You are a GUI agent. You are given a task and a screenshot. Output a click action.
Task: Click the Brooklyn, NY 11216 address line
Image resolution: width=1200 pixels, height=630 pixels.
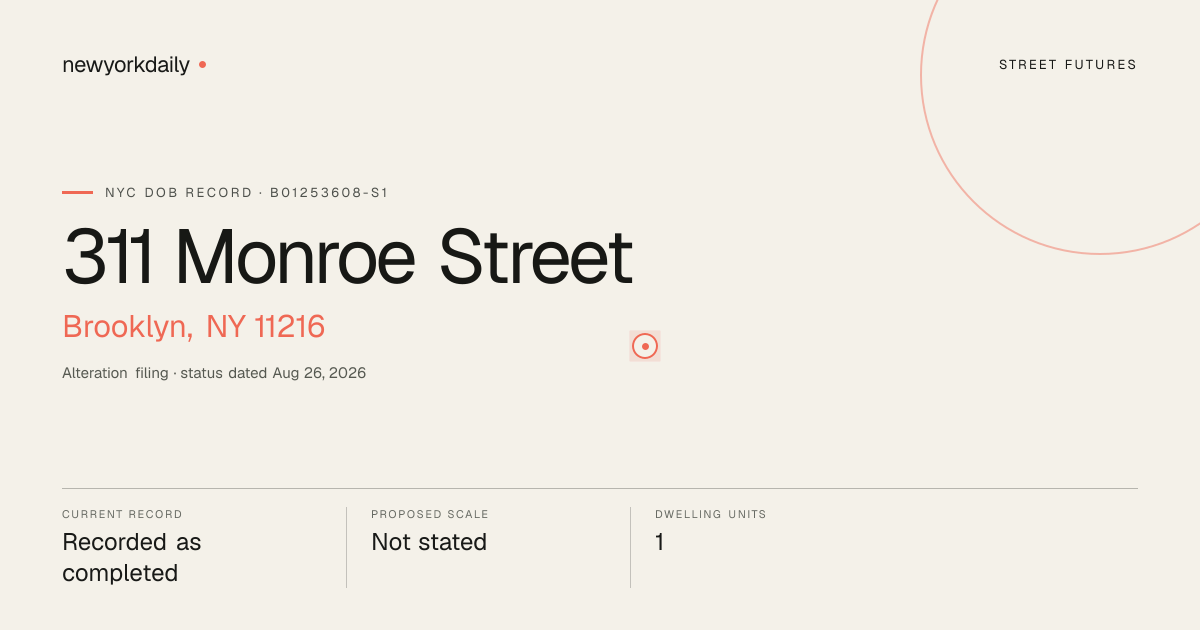click(194, 327)
